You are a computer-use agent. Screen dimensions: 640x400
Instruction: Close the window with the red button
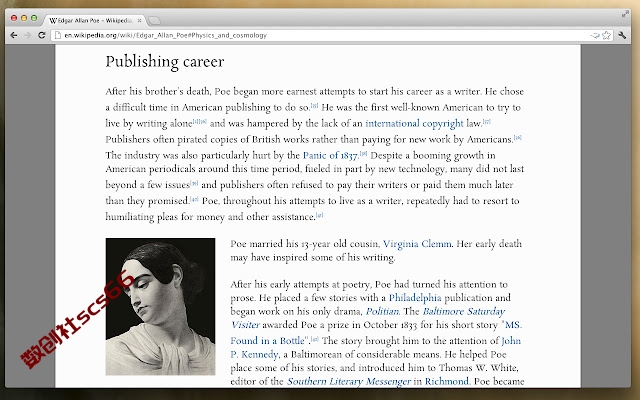(x=14, y=18)
